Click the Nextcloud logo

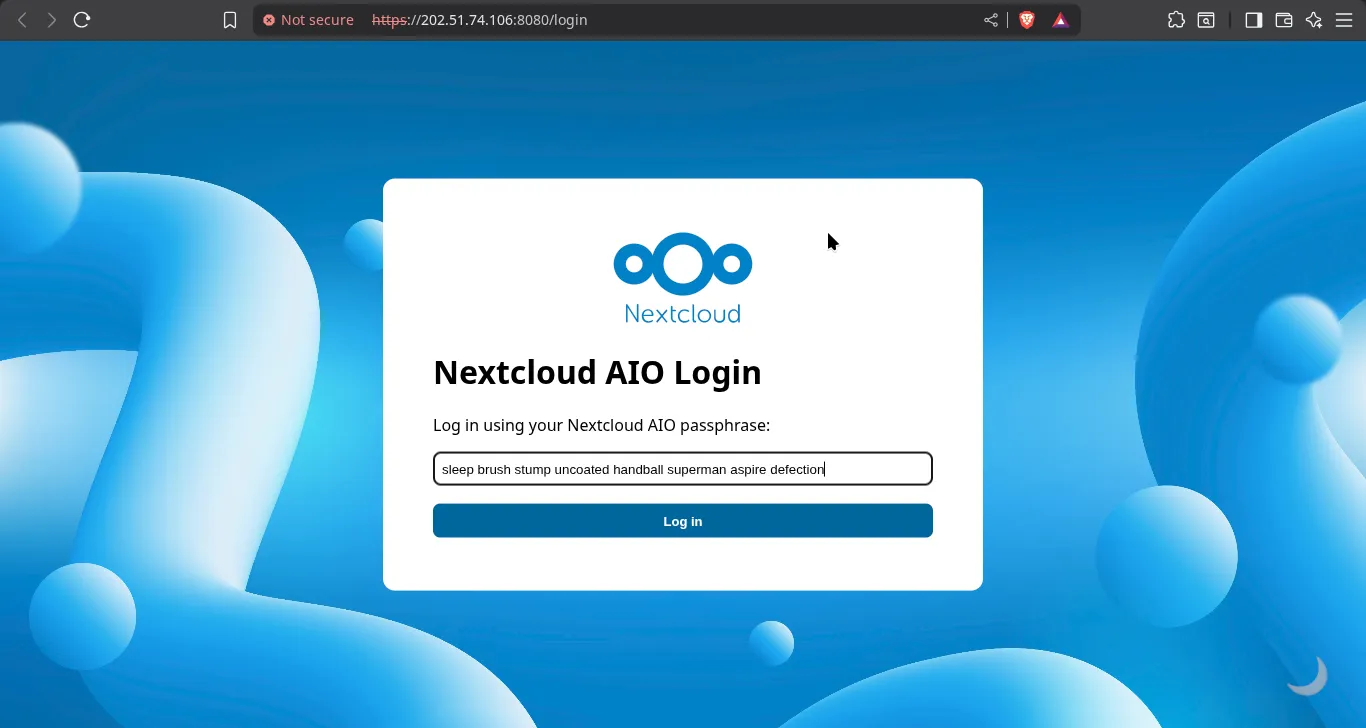point(682,278)
